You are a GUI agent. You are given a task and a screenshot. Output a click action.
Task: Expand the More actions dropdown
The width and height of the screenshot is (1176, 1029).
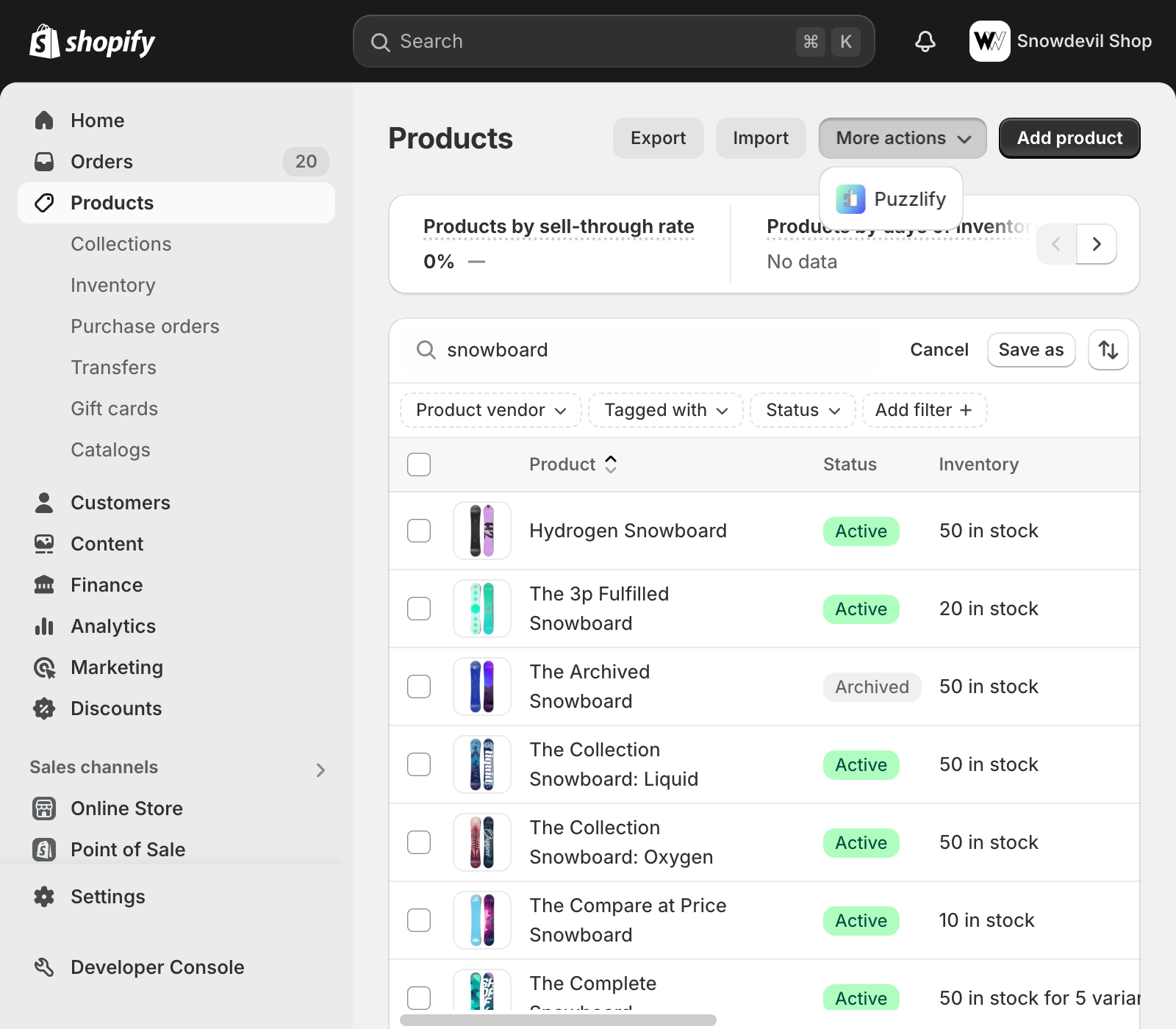(902, 138)
